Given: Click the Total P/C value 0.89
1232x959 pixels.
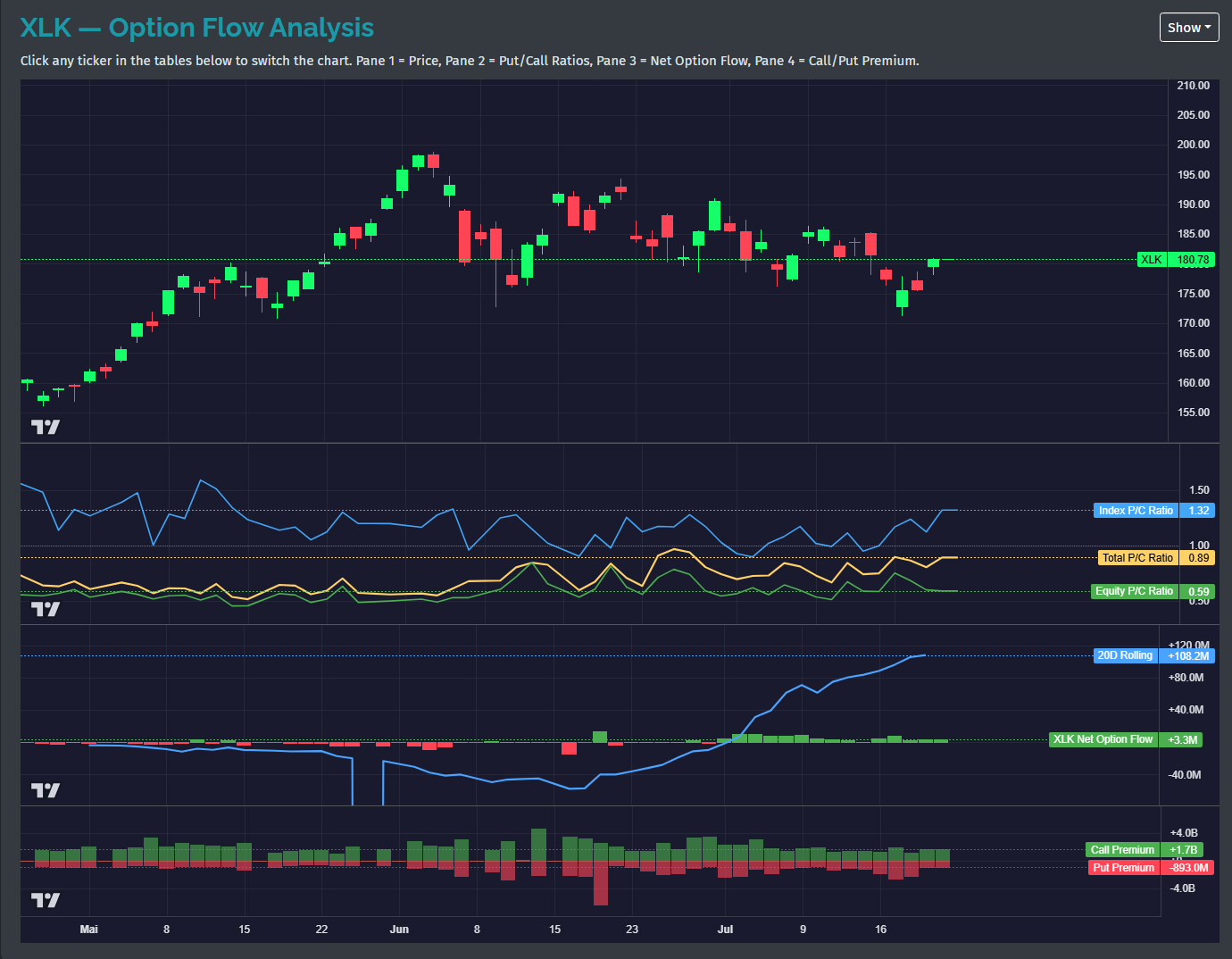Looking at the screenshot, I should [1198, 558].
